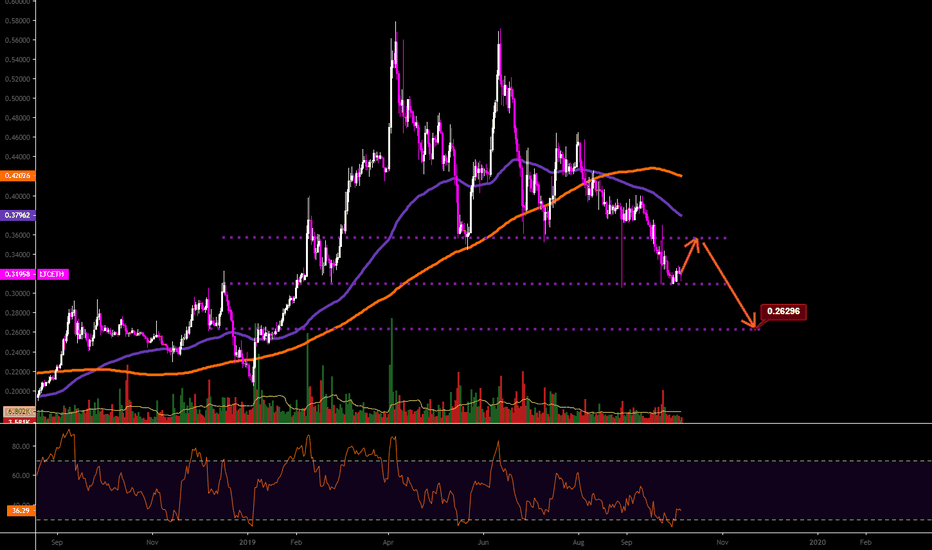Screen dimensions: 932x550
Task: Click the 0.56000 price axis label
Action: tap(17, 40)
